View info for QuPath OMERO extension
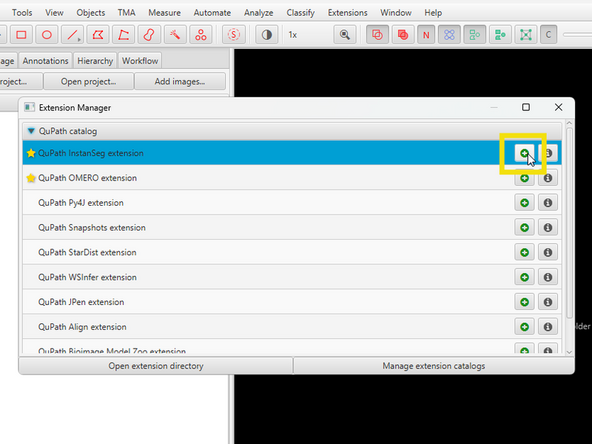Viewport: 592px width, 444px height. click(x=548, y=178)
